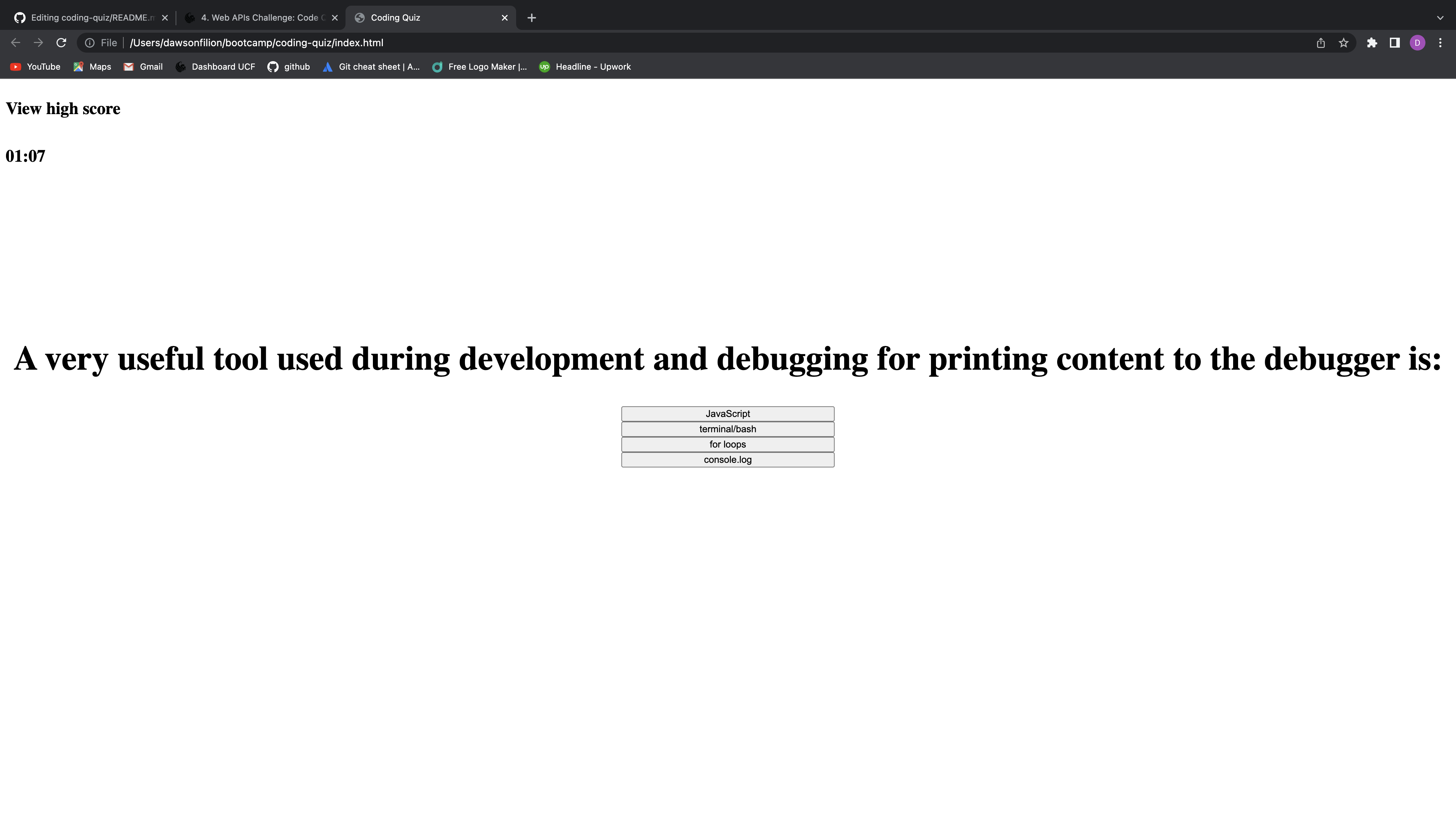Reload the current page

(x=61, y=42)
